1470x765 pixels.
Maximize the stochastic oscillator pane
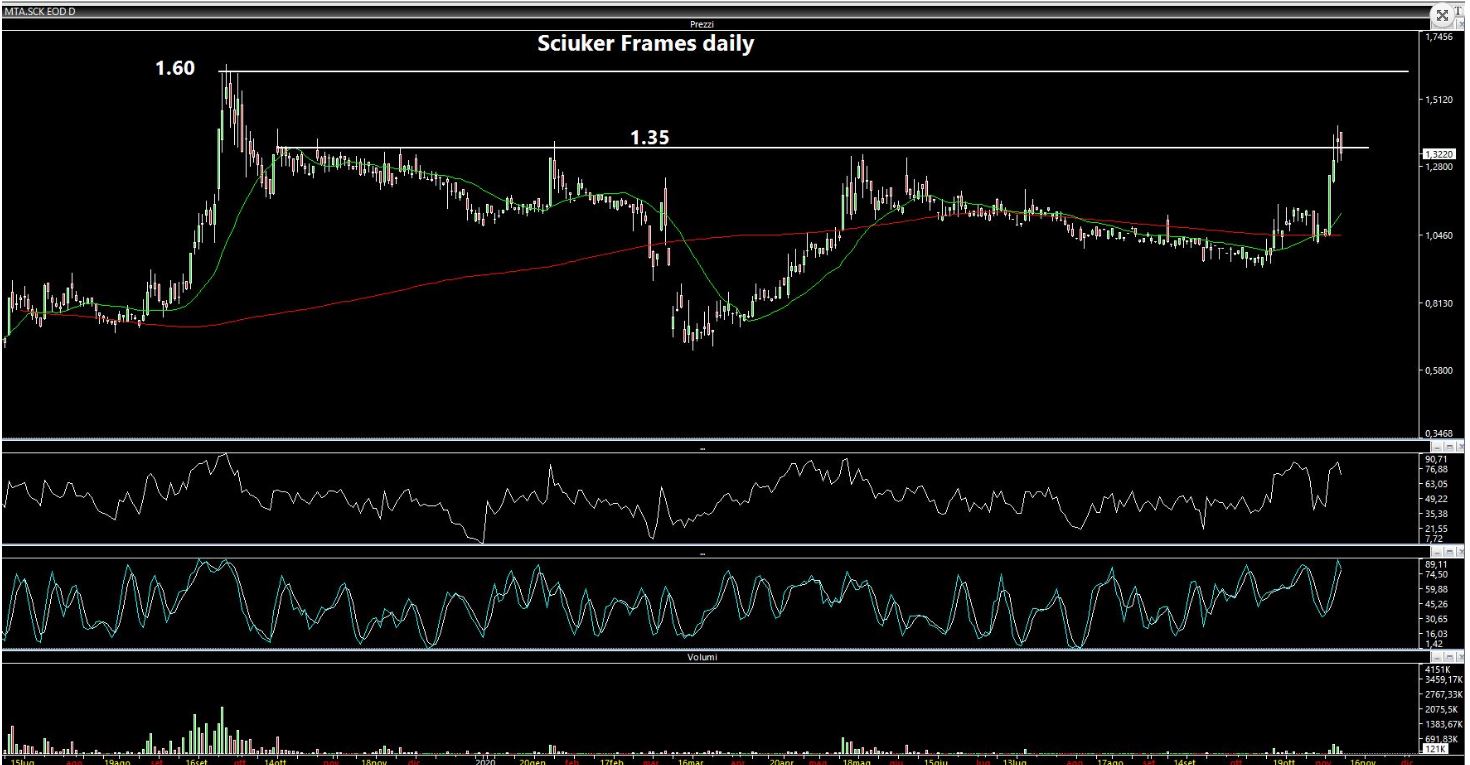coord(1449,552)
